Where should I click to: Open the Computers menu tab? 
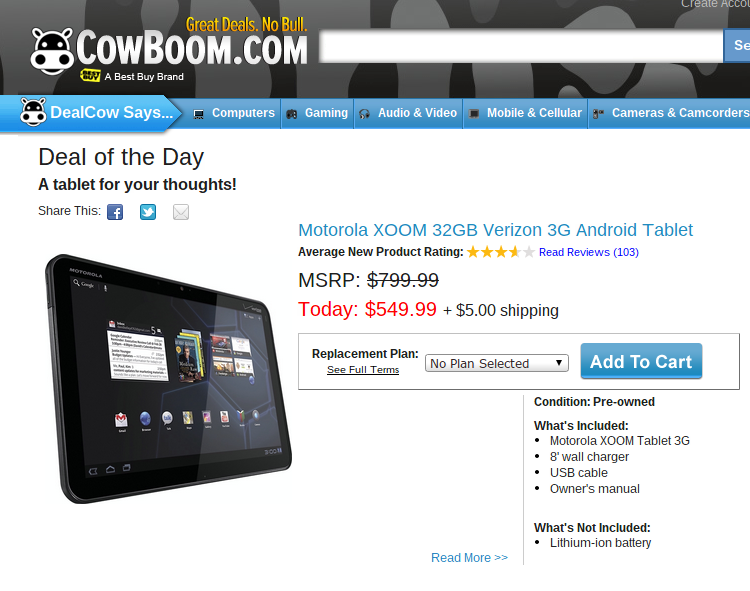[234, 113]
